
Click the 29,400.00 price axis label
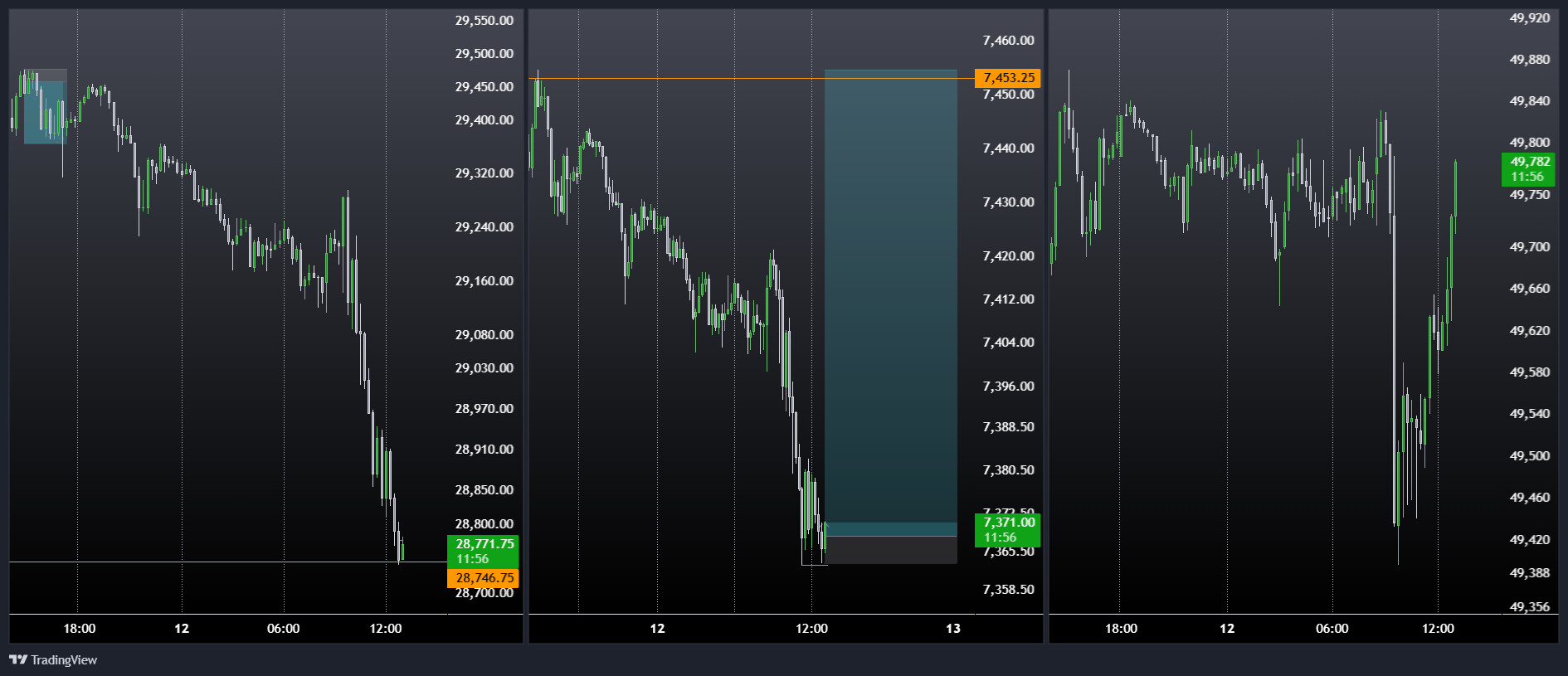(x=485, y=119)
